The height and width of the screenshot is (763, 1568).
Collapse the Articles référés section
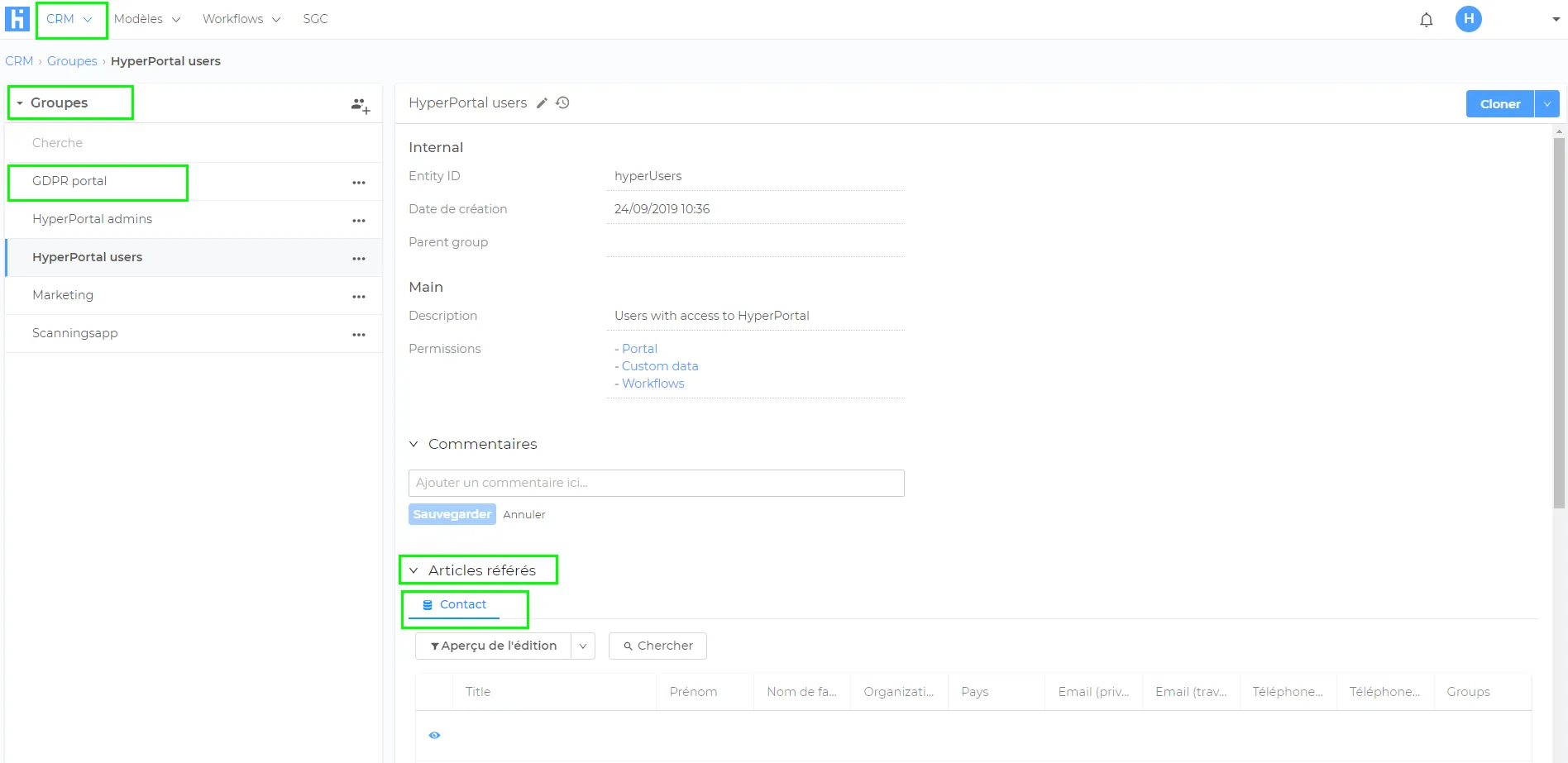coord(473,570)
